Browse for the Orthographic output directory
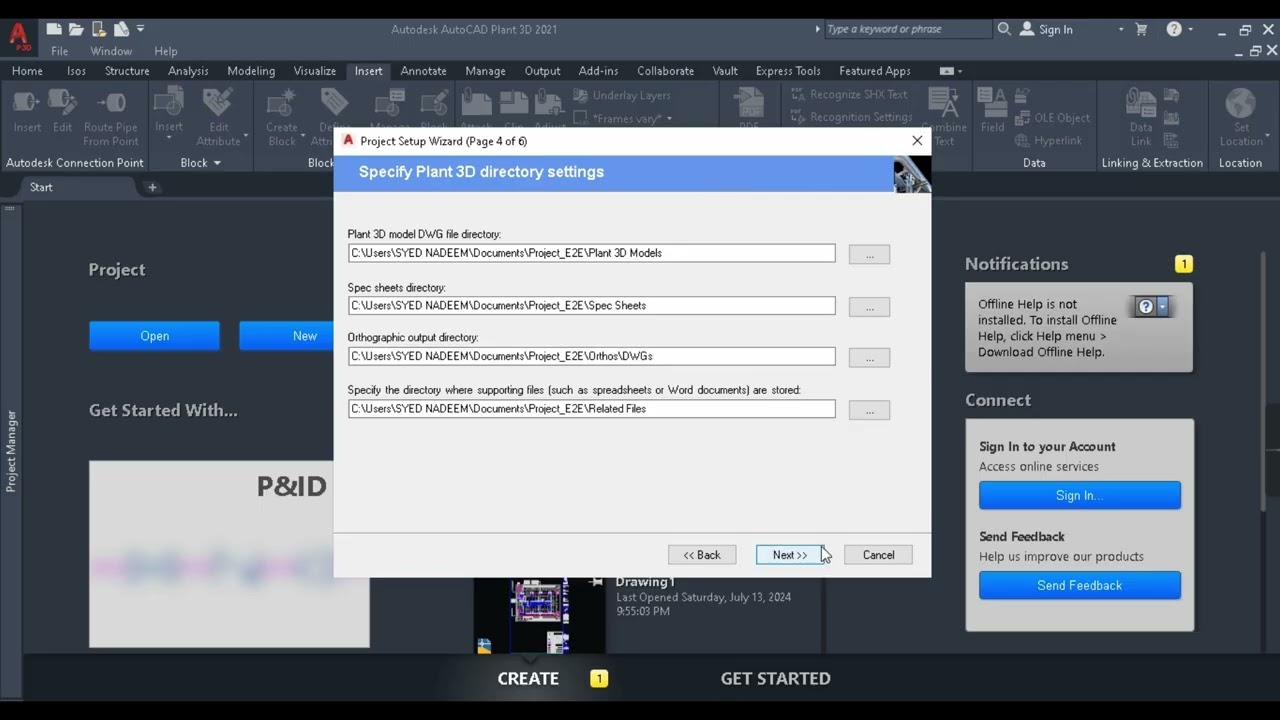 pyautogui.click(x=869, y=357)
